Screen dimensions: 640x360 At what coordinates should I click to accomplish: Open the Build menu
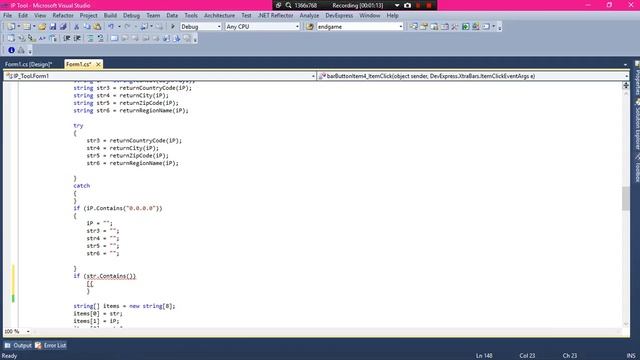(x=110, y=16)
